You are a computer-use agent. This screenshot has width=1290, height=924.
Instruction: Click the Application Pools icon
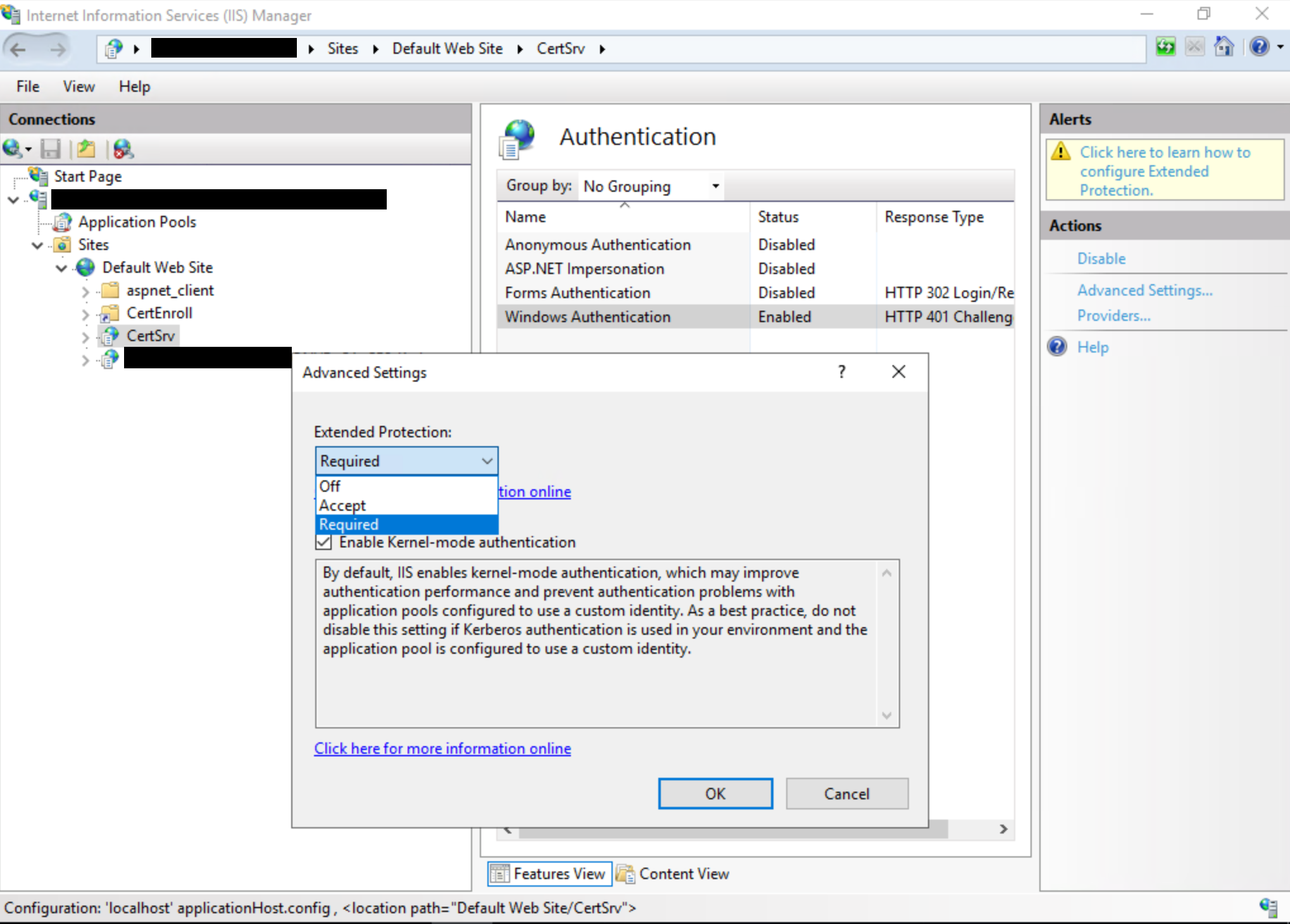tap(63, 222)
